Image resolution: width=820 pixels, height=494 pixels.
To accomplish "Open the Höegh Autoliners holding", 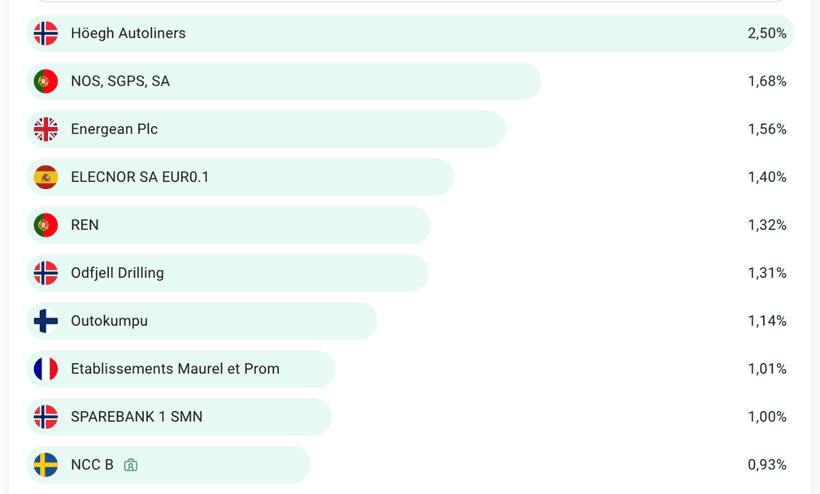I will (x=128, y=33).
